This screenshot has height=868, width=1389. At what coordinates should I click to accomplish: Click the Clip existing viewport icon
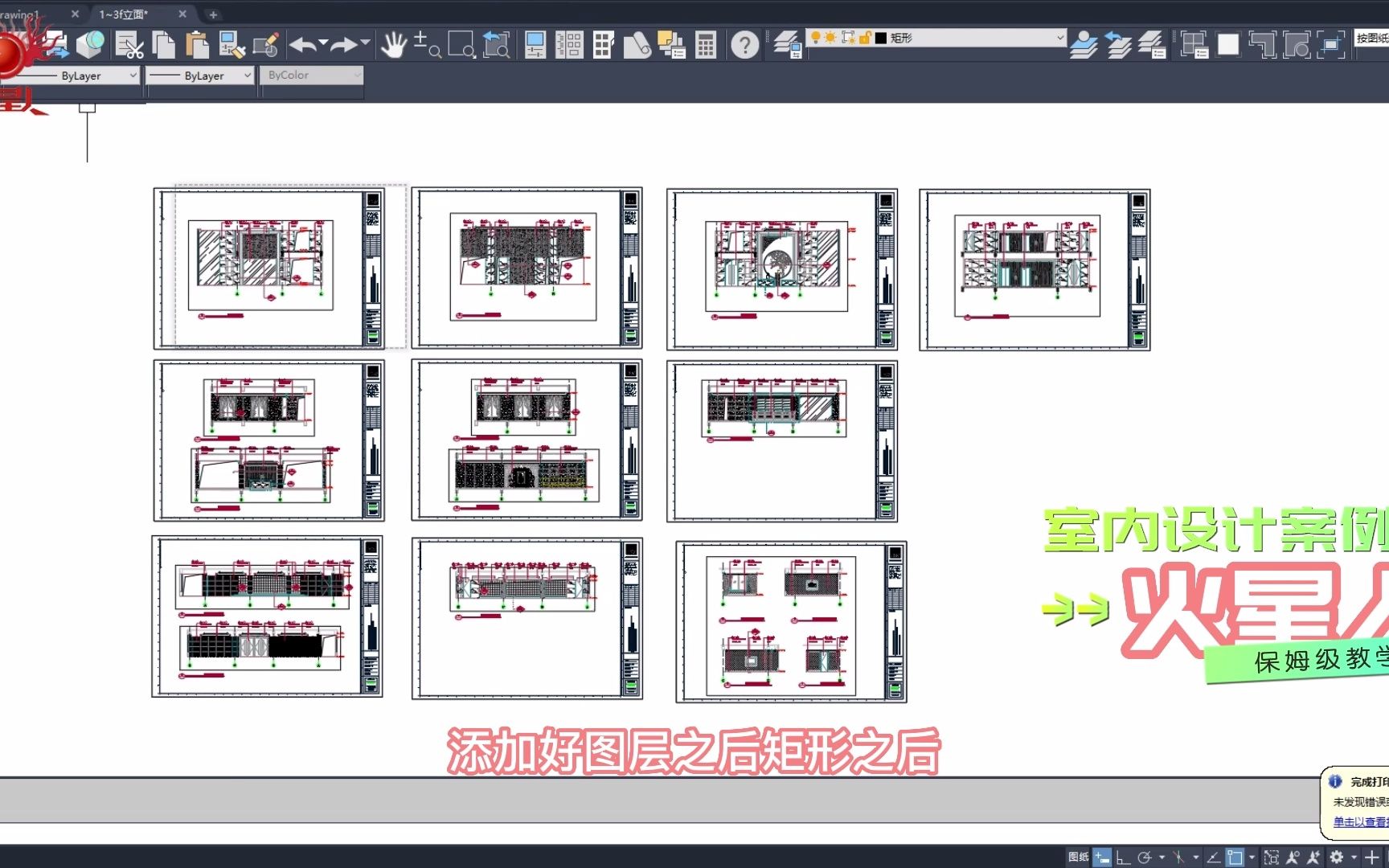1331,44
